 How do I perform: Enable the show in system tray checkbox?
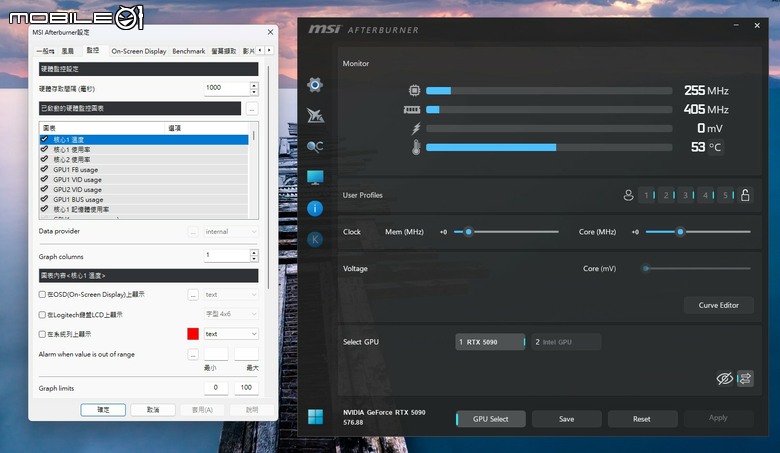coord(42,334)
